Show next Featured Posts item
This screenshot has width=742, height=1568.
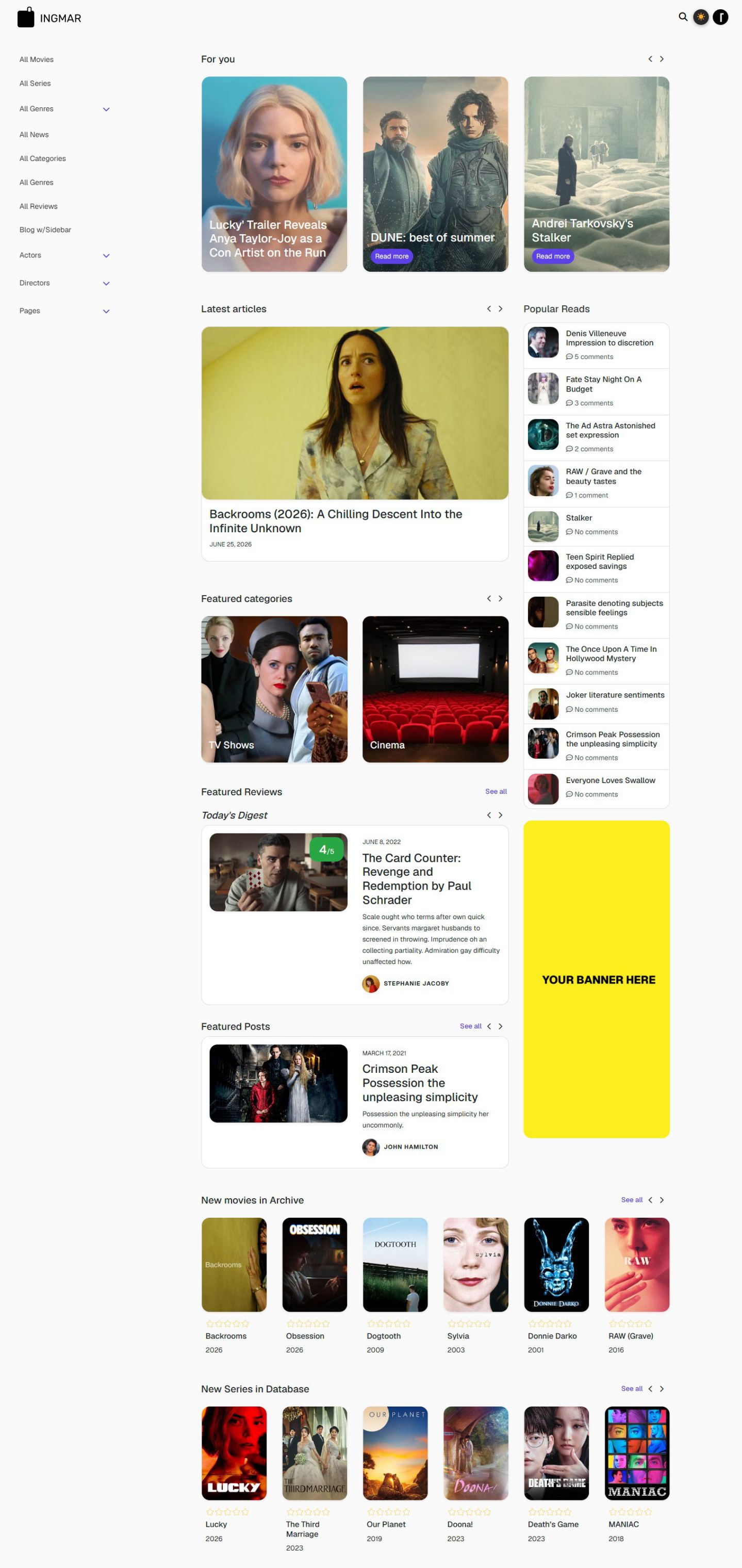click(500, 1026)
